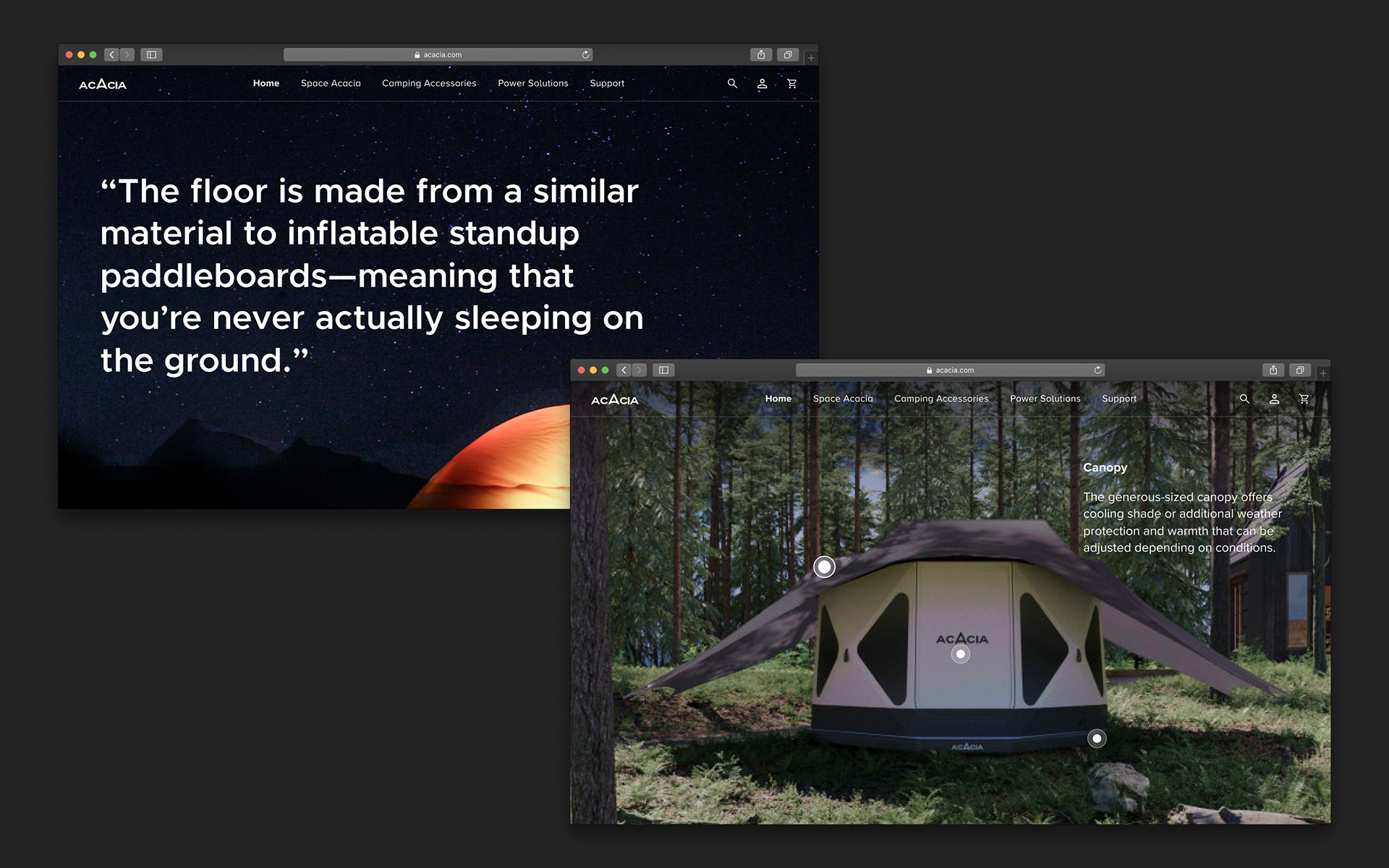This screenshot has height=868, width=1389.
Task: Click share icon in the front Safari window
Action: 1273,370
